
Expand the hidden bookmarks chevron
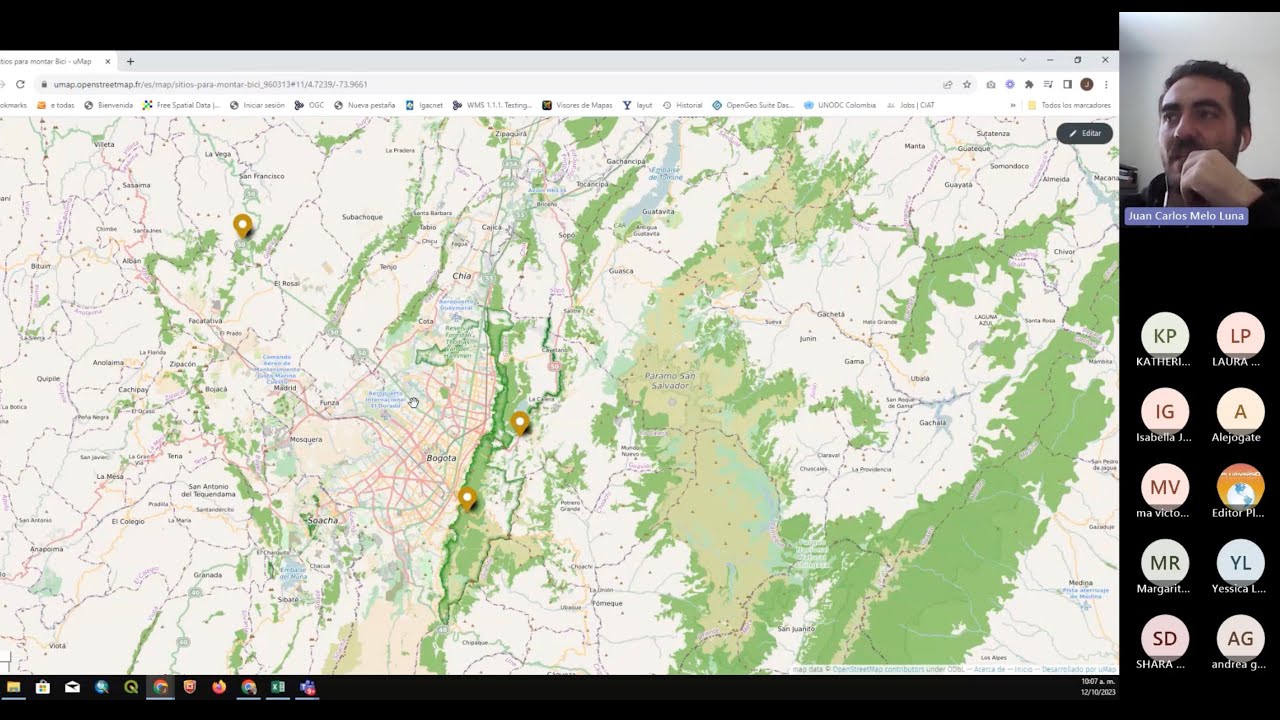point(1013,105)
